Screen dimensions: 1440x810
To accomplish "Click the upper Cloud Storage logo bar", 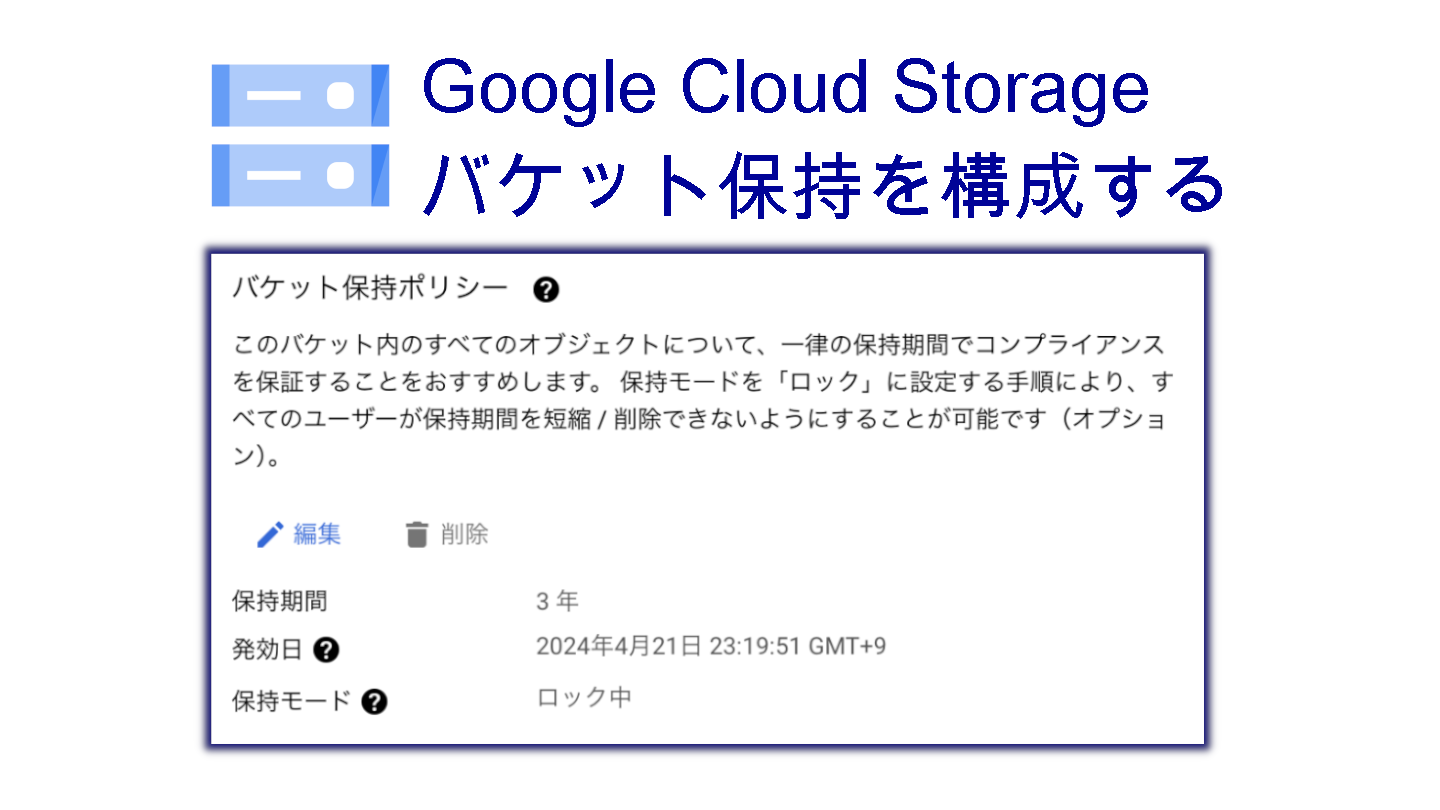I will [300, 96].
